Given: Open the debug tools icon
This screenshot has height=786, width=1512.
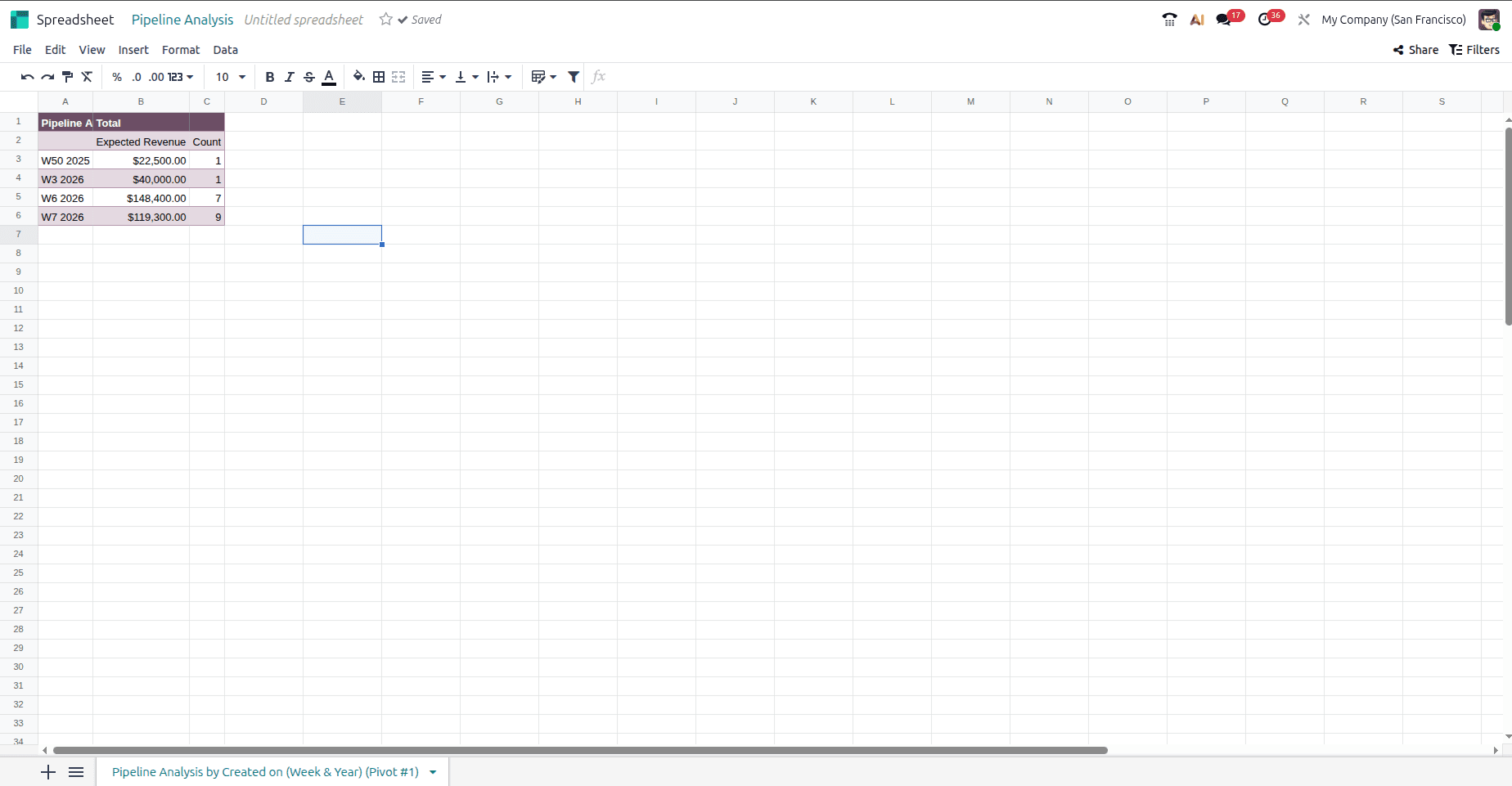Looking at the screenshot, I should [x=1304, y=20].
